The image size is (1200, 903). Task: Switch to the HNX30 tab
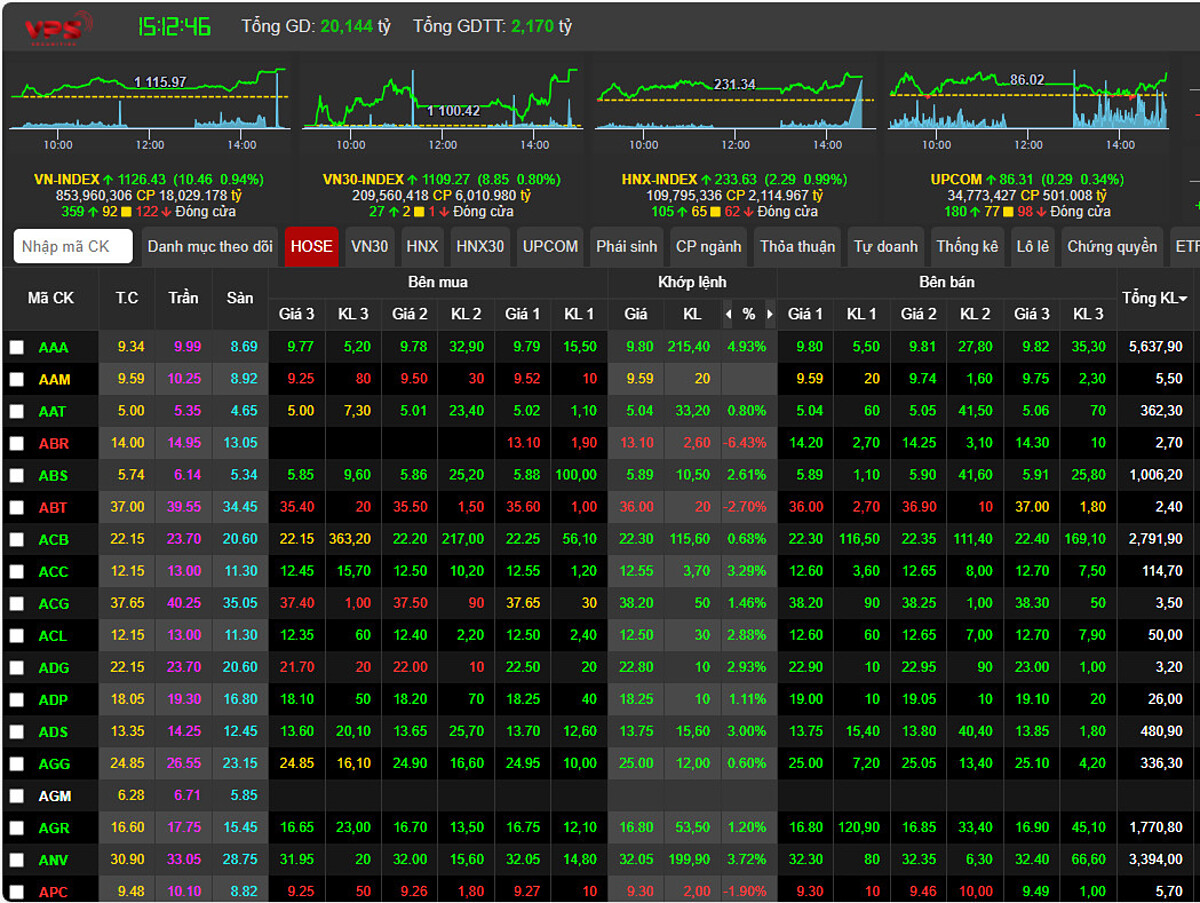coord(480,246)
